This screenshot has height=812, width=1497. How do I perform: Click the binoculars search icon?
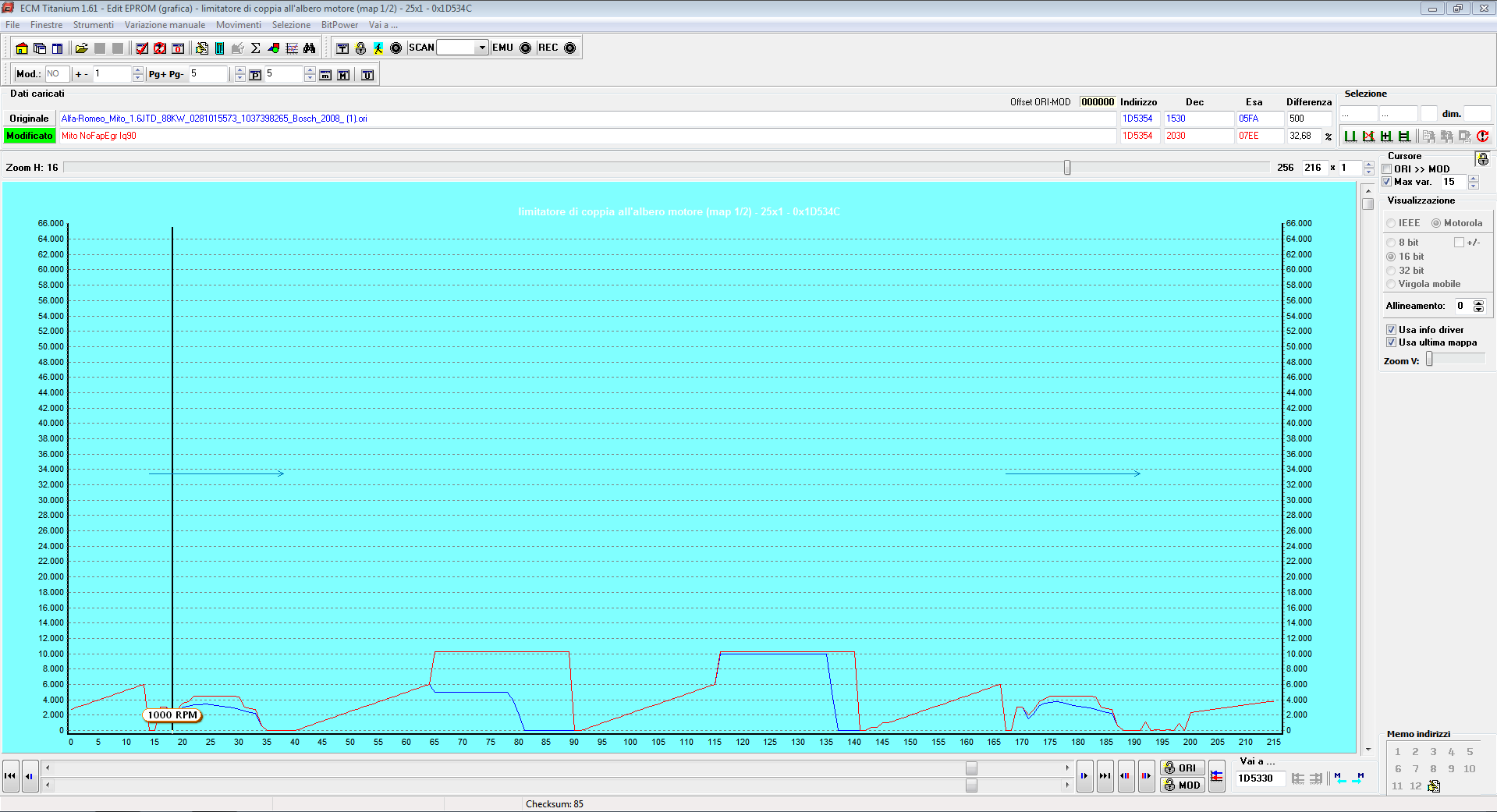click(x=310, y=48)
